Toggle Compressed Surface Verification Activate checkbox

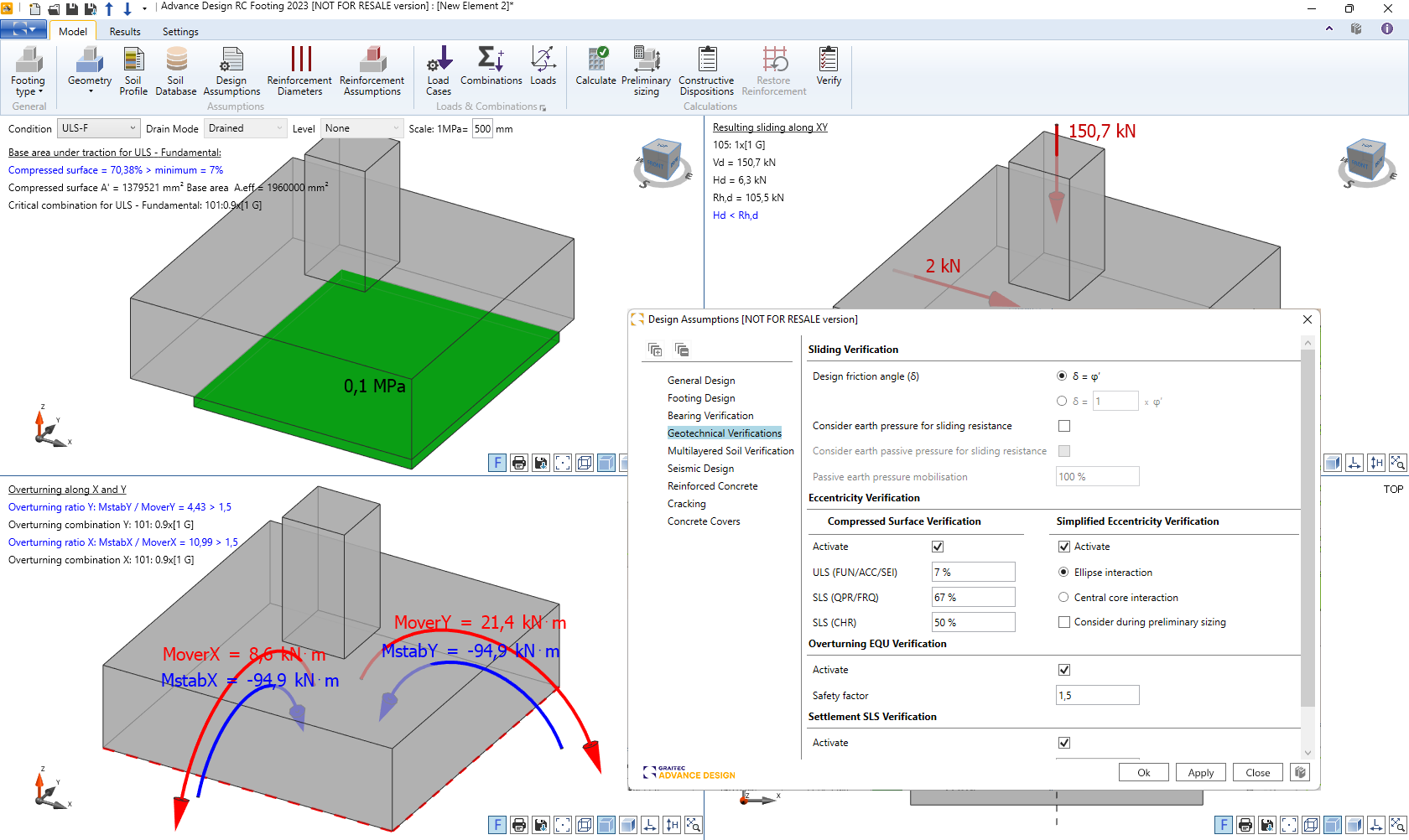point(938,547)
